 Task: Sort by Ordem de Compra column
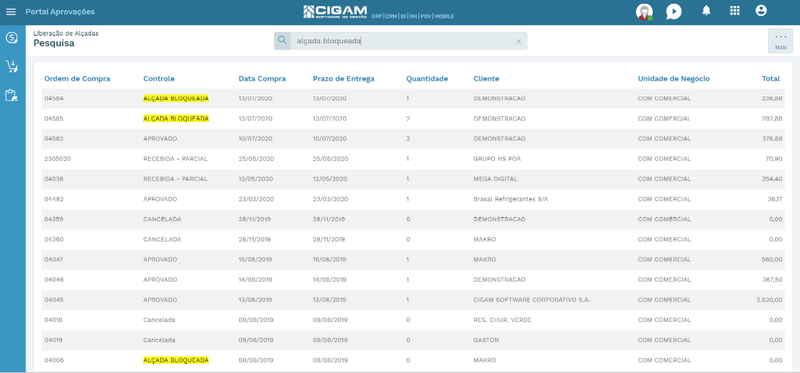pos(77,79)
